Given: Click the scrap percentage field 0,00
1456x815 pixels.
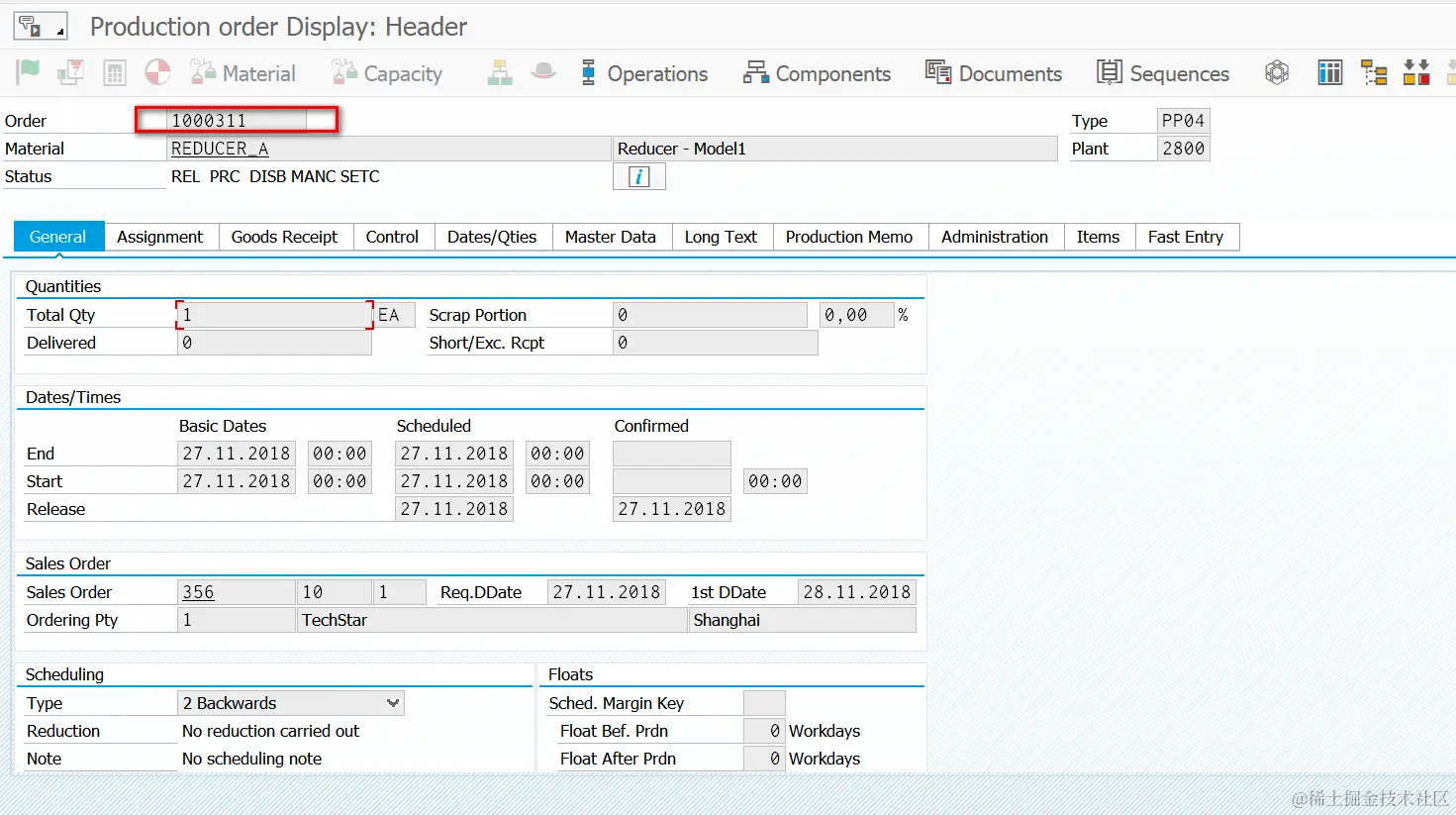Looking at the screenshot, I should [x=856, y=315].
